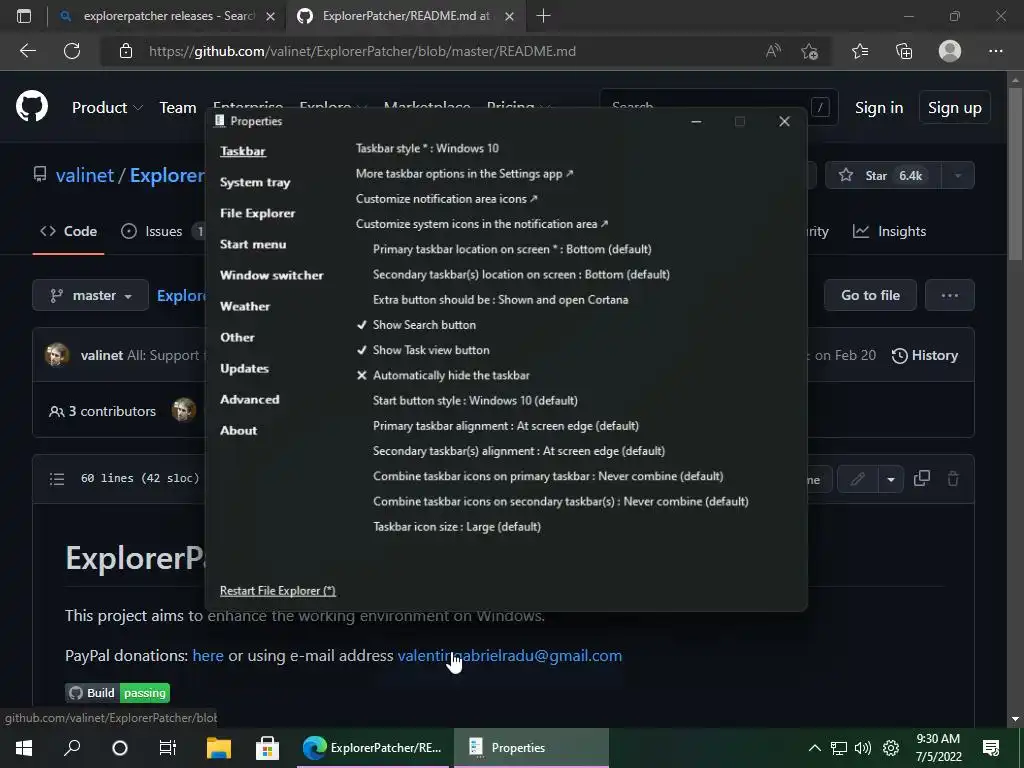The width and height of the screenshot is (1024, 768).
Task: Click Windows Start button
Action: pos(24,748)
